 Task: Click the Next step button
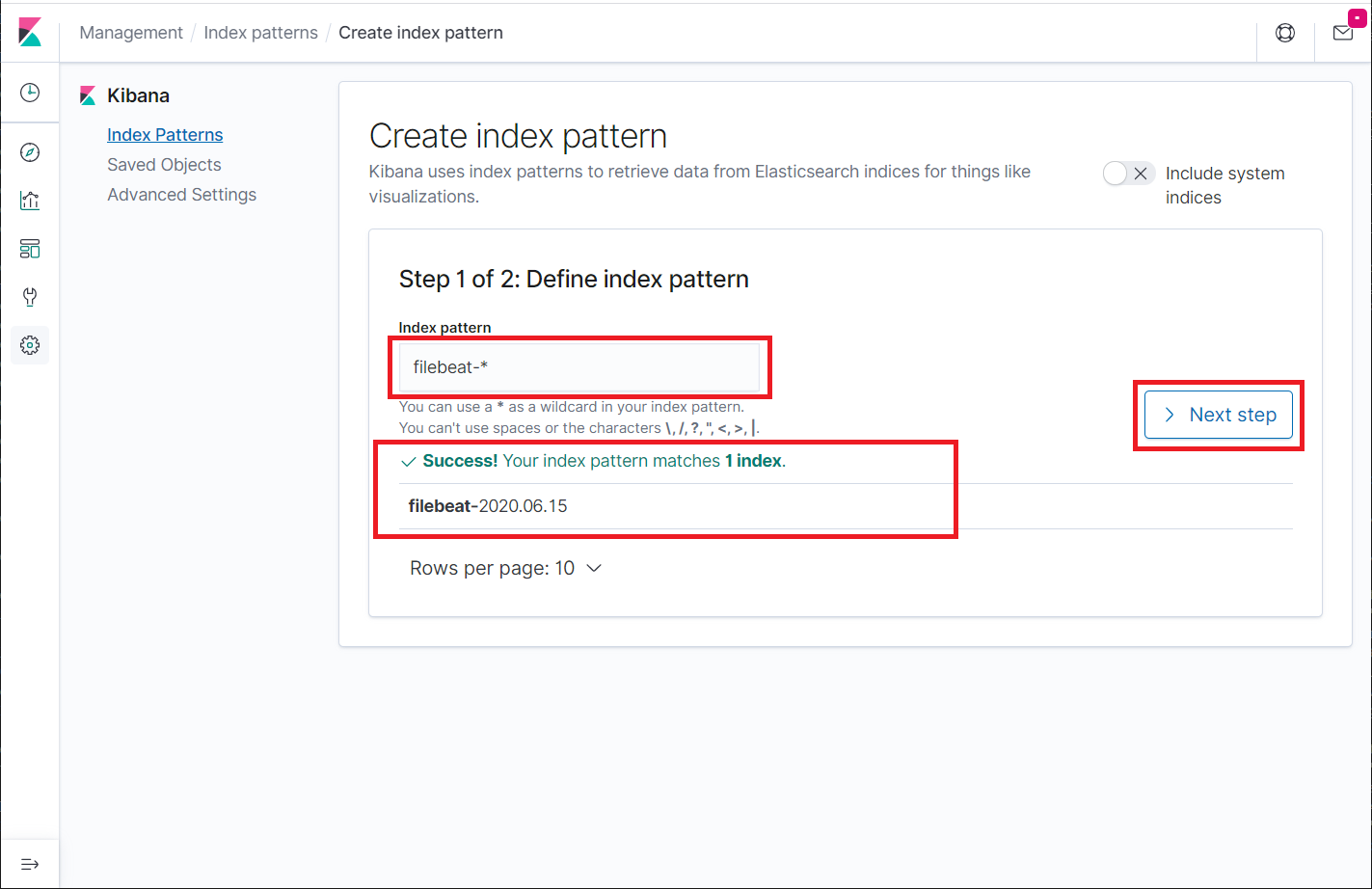(1219, 415)
